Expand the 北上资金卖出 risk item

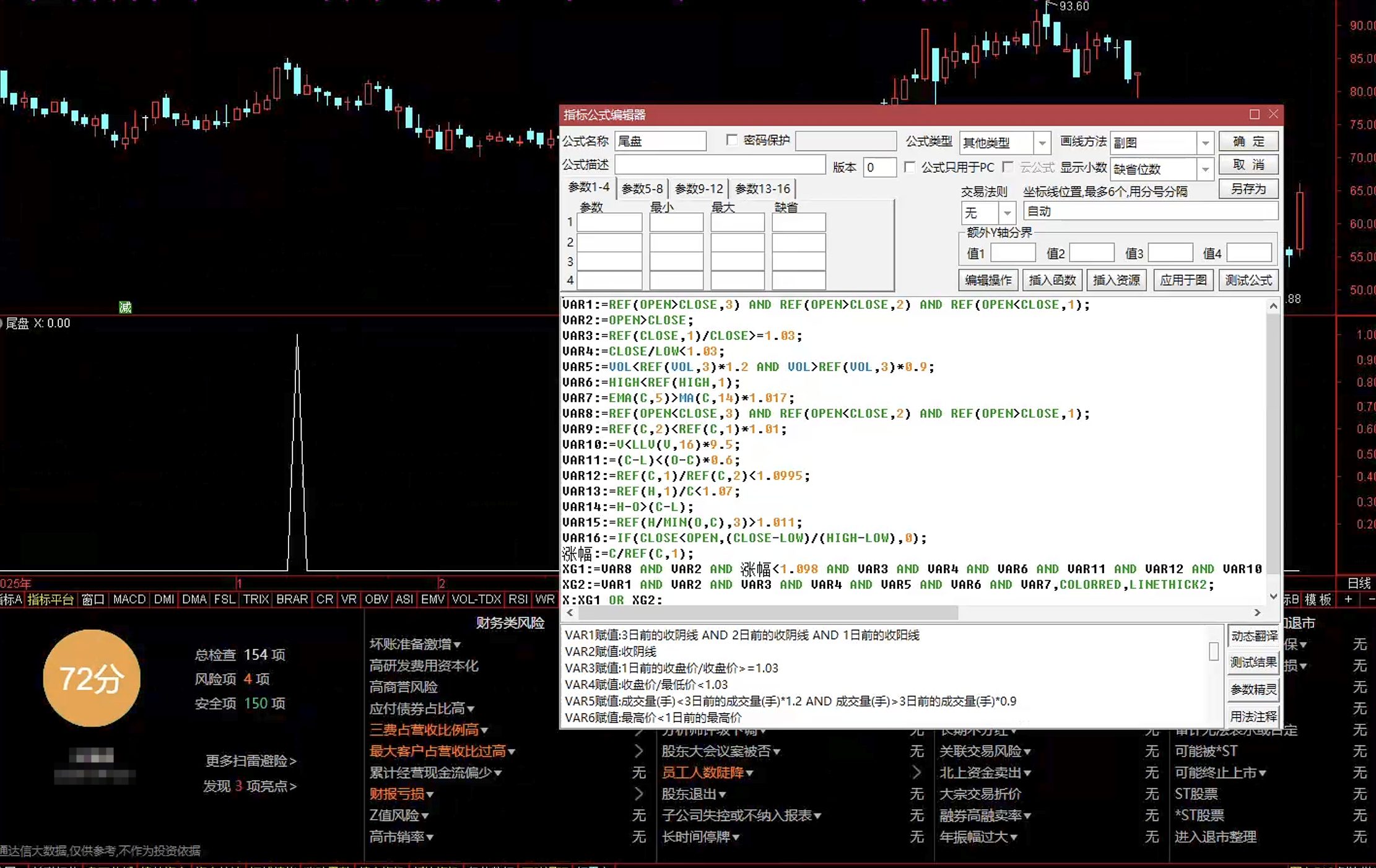pyautogui.click(x=985, y=773)
